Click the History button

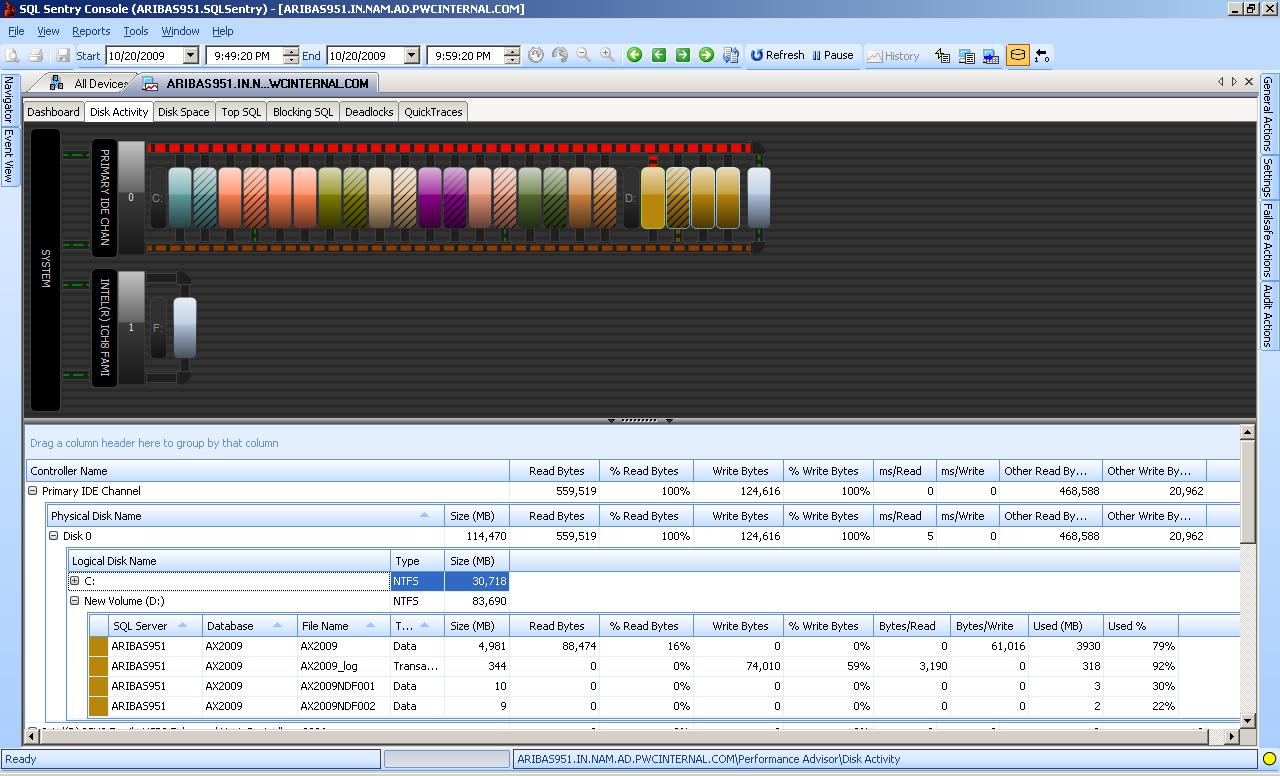(893, 56)
